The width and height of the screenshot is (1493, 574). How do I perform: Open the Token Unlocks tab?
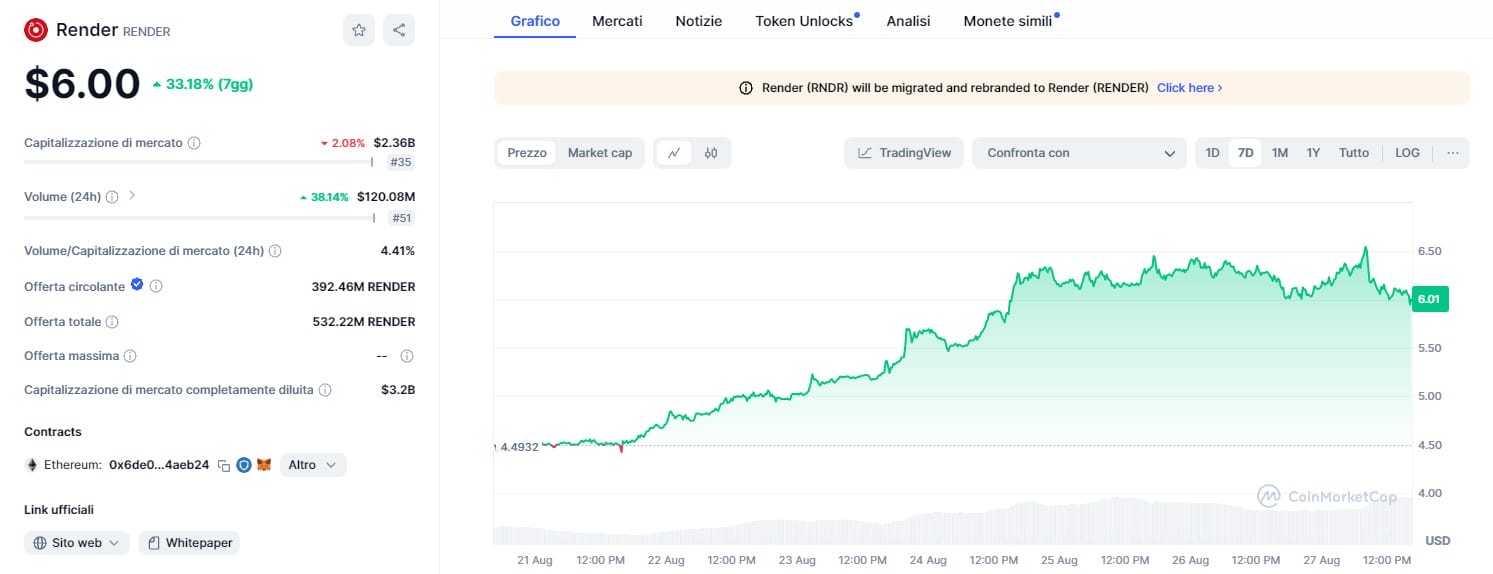click(x=804, y=20)
